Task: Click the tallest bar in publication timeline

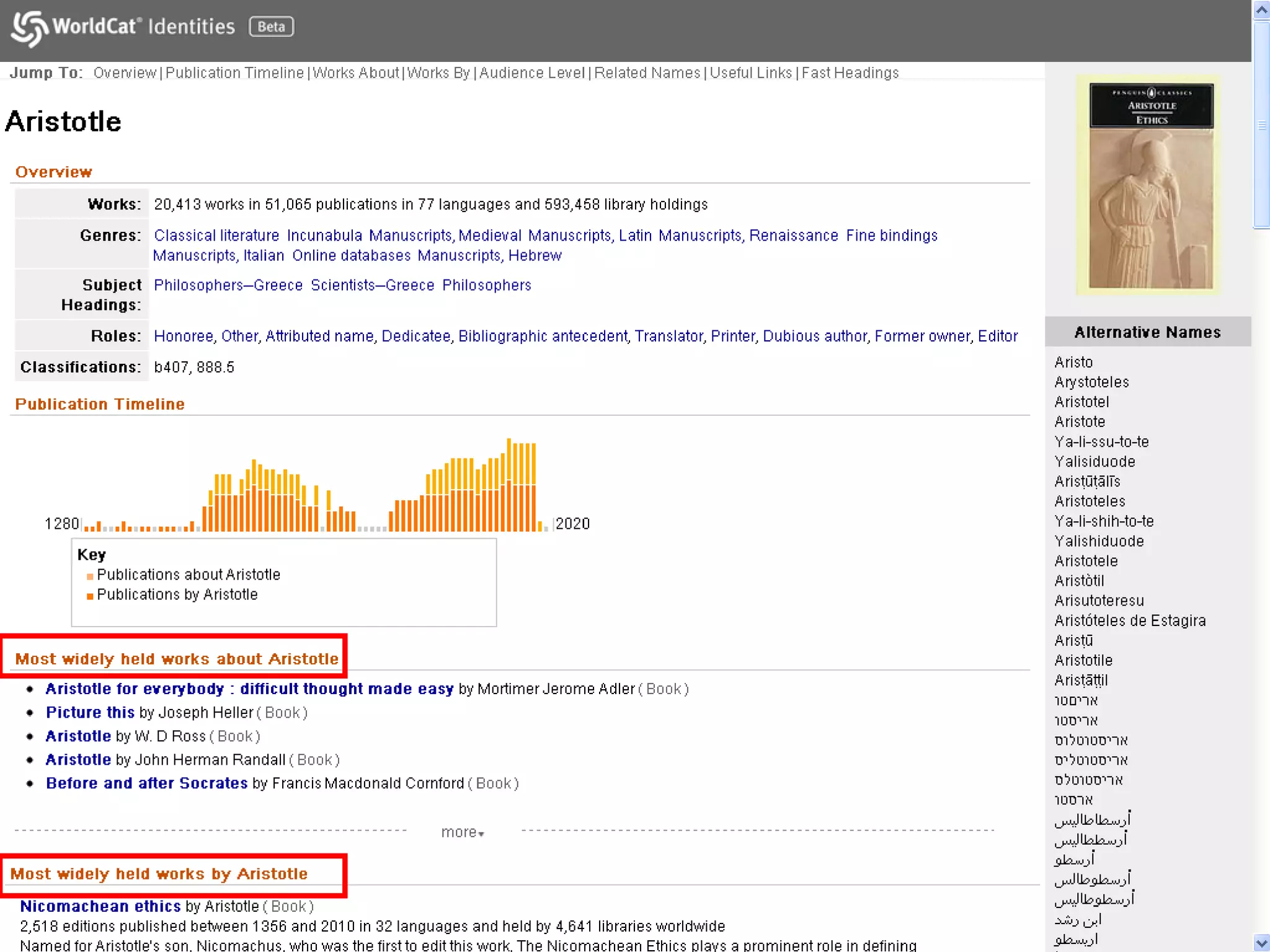Action: (508, 485)
